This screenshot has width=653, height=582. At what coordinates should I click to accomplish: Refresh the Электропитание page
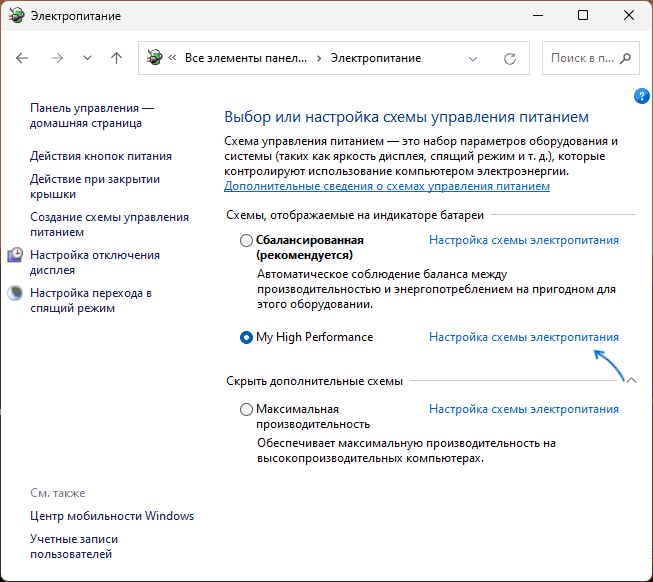click(x=510, y=59)
